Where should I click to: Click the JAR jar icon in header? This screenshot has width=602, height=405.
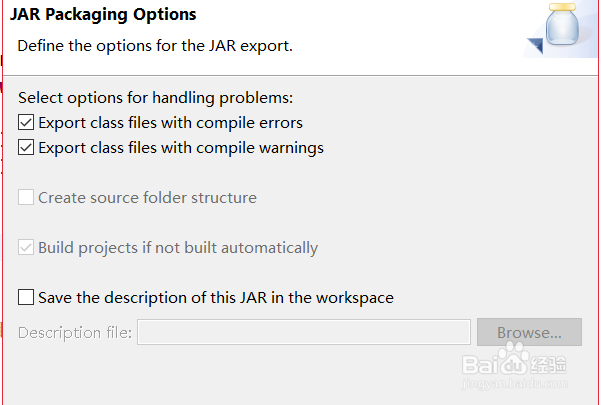pos(562,24)
